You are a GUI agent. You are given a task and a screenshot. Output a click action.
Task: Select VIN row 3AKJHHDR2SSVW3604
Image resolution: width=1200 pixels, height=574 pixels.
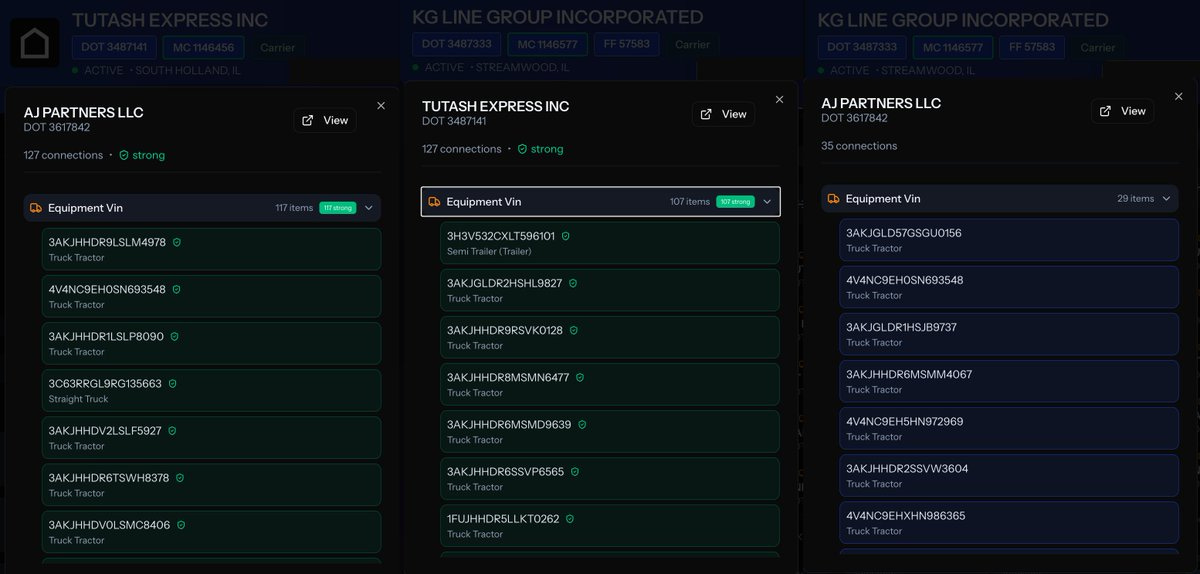[x=1009, y=475]
